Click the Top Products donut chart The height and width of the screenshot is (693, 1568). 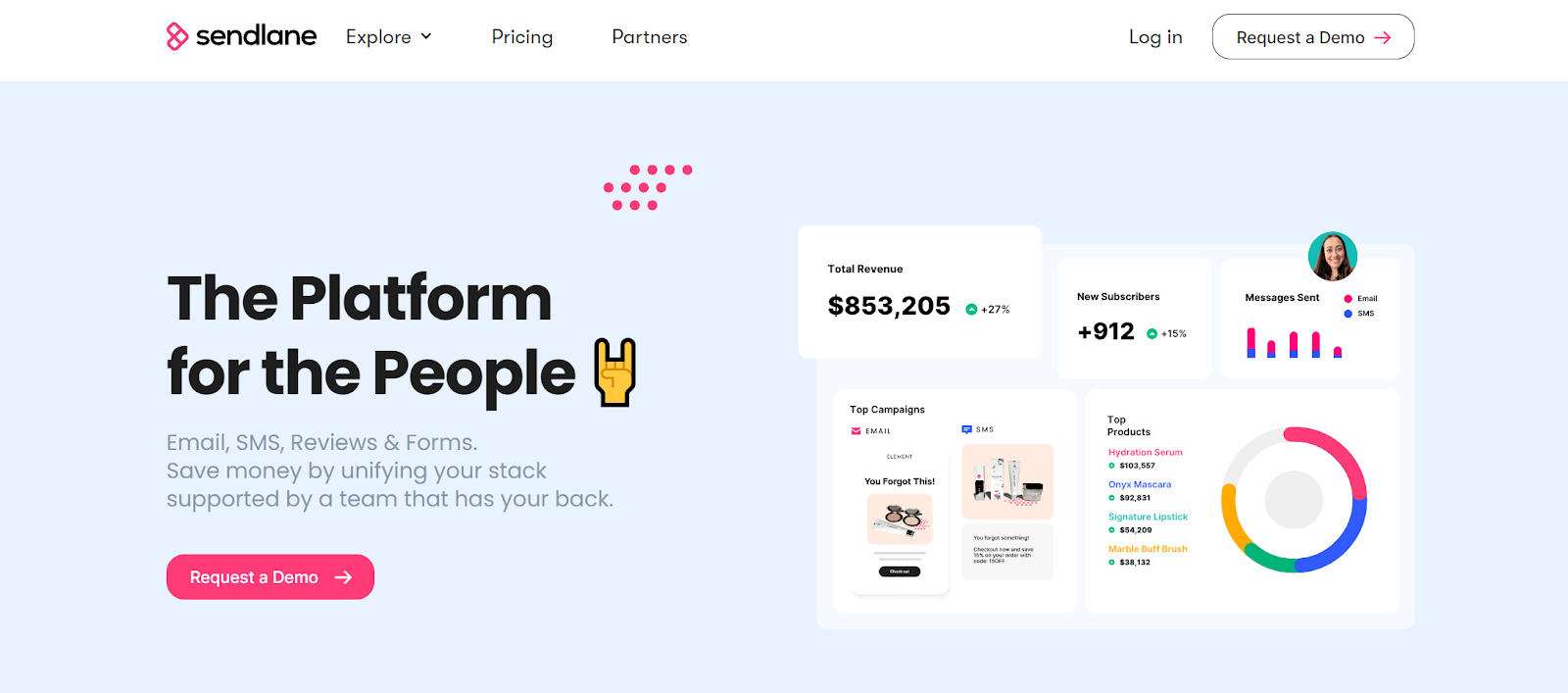click(1294, 500)
